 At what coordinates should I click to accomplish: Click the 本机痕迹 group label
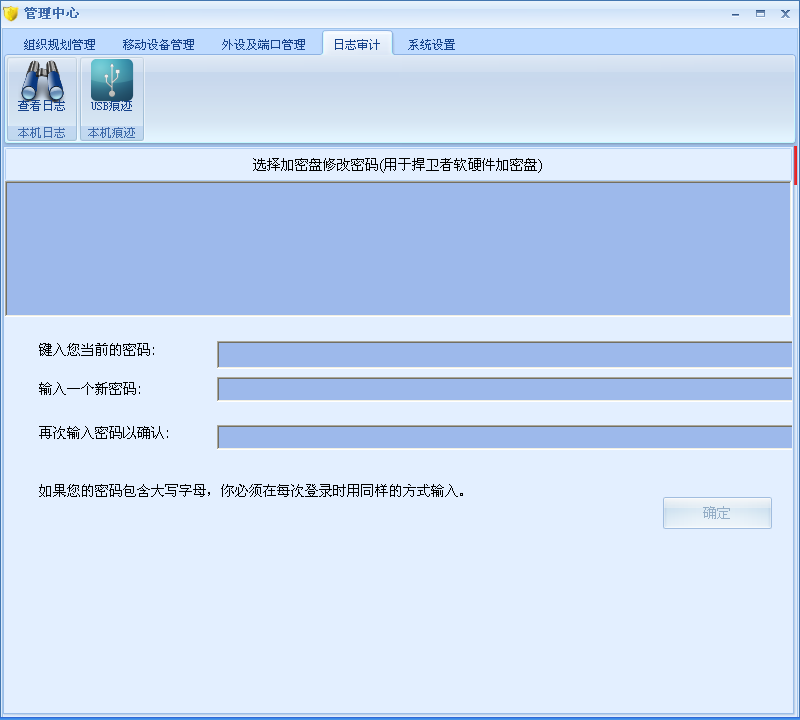111,131
